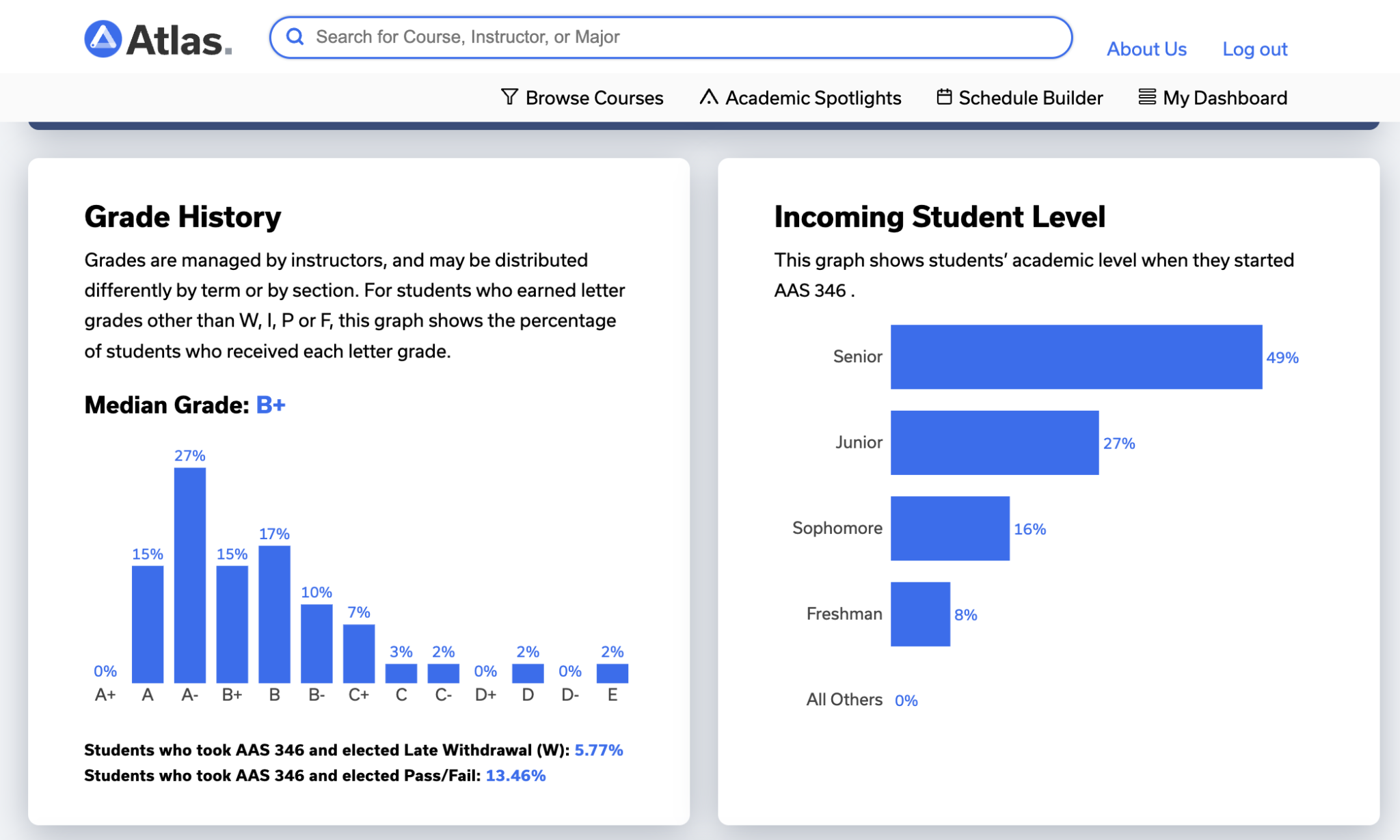This screenshot has width=1400, height=840.
Task: Select the Junior bar in the chart
Action: (995, 442)
